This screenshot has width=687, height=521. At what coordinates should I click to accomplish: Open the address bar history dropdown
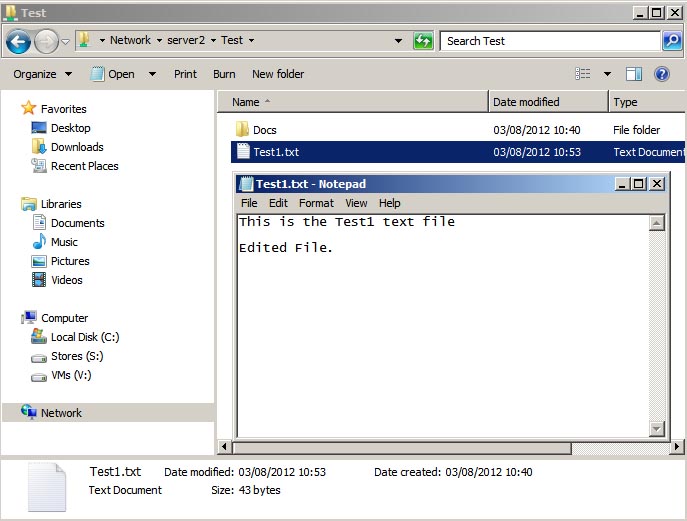pyautogui.click(x=398, y=41)
